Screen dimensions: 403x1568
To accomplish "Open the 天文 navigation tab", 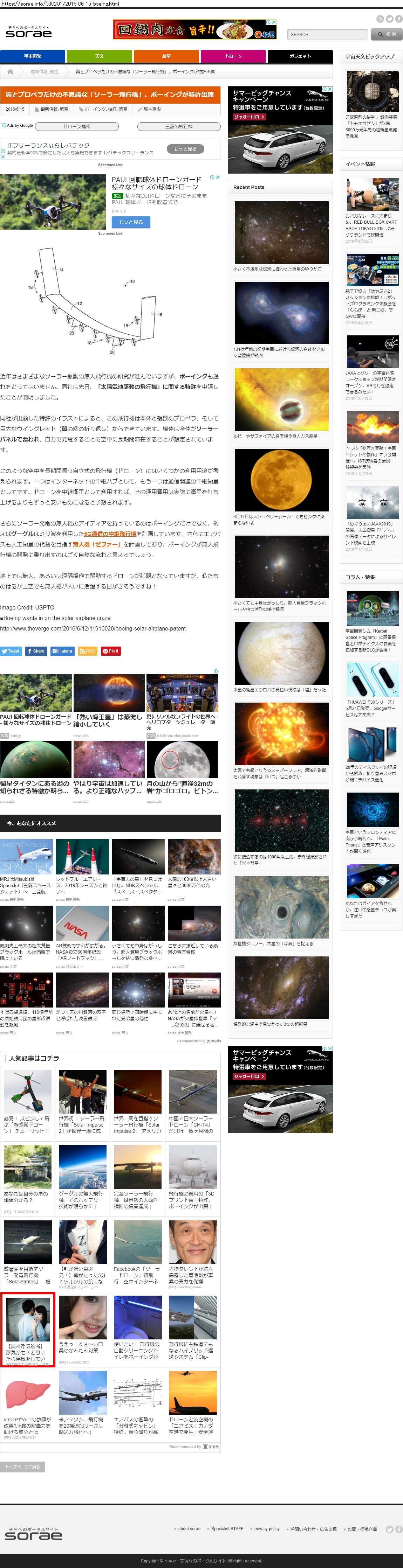I will point(100,56).
